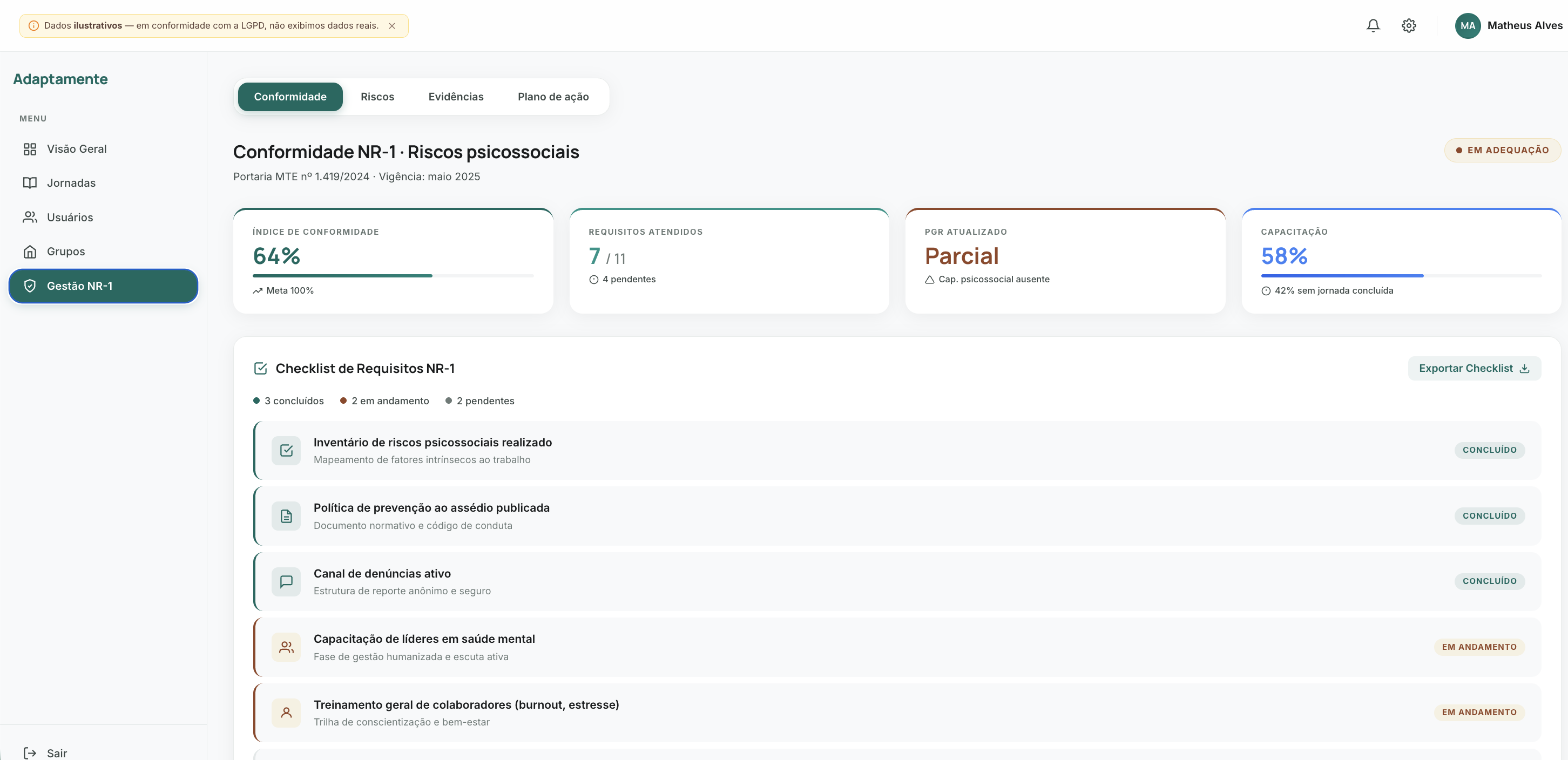
Task: Click the CONCLUÍDO badge on Canal de denúncias
Action: tap(1490, 582)
